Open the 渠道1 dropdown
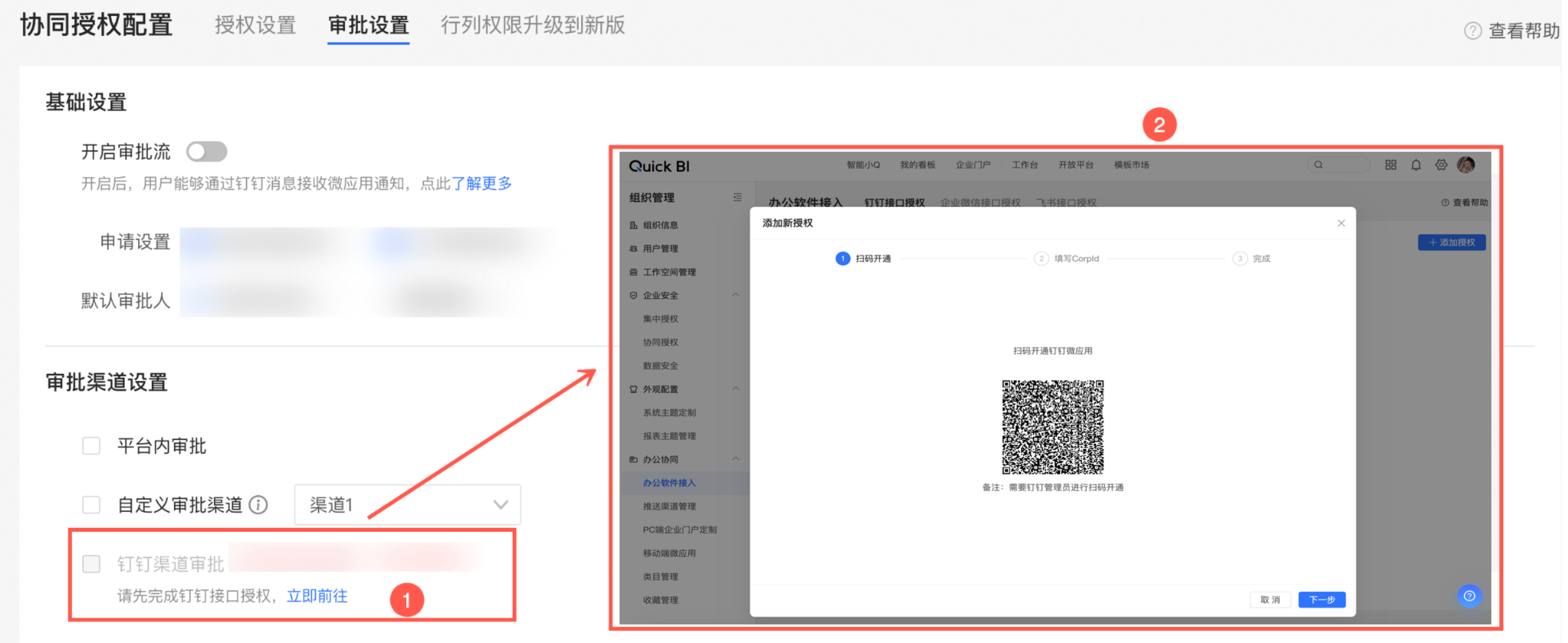The image size is (1568, 643). pyautogui.click(x=407, y=504)
